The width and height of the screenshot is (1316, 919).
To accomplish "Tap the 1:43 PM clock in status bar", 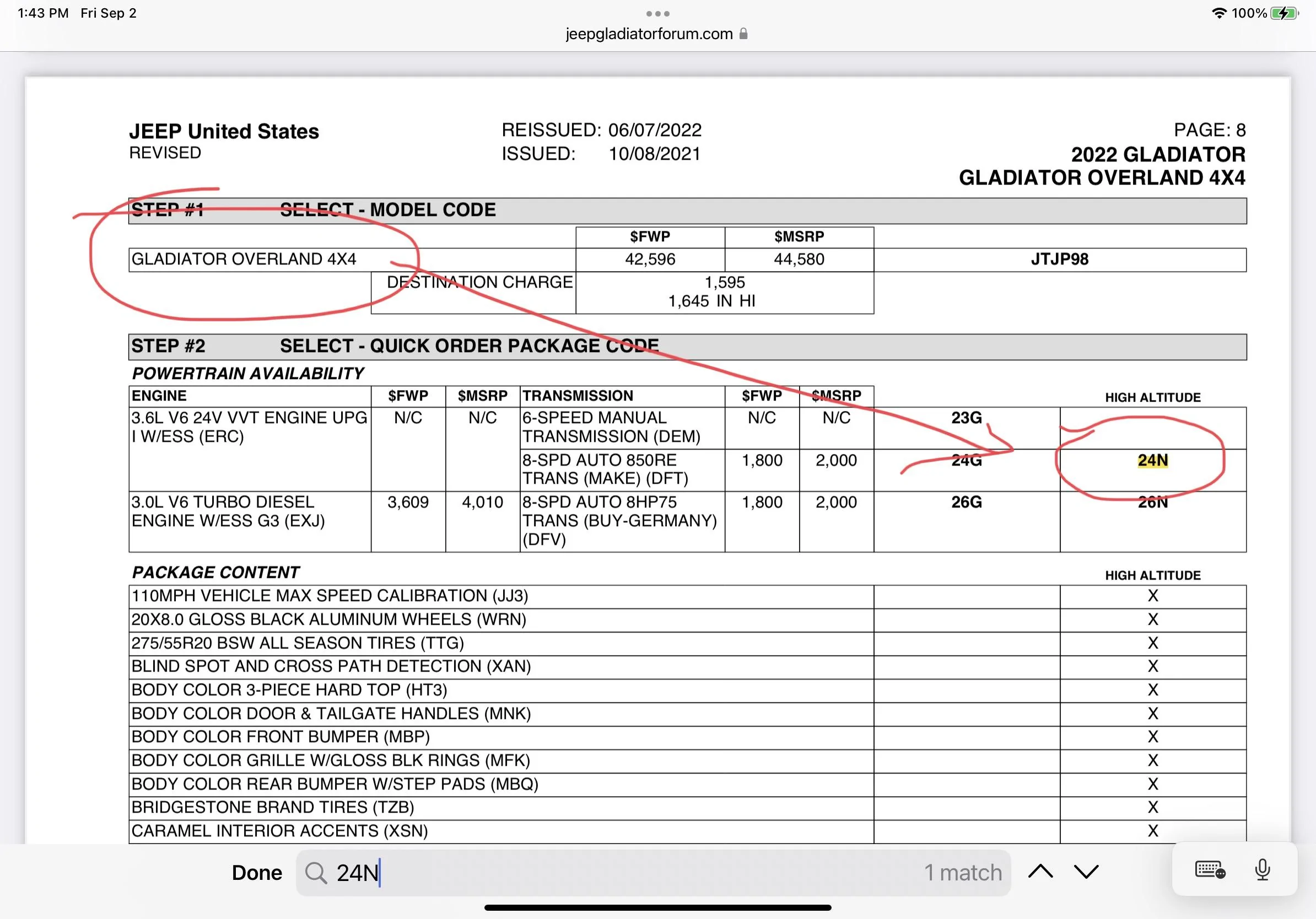I will (43, 13).
